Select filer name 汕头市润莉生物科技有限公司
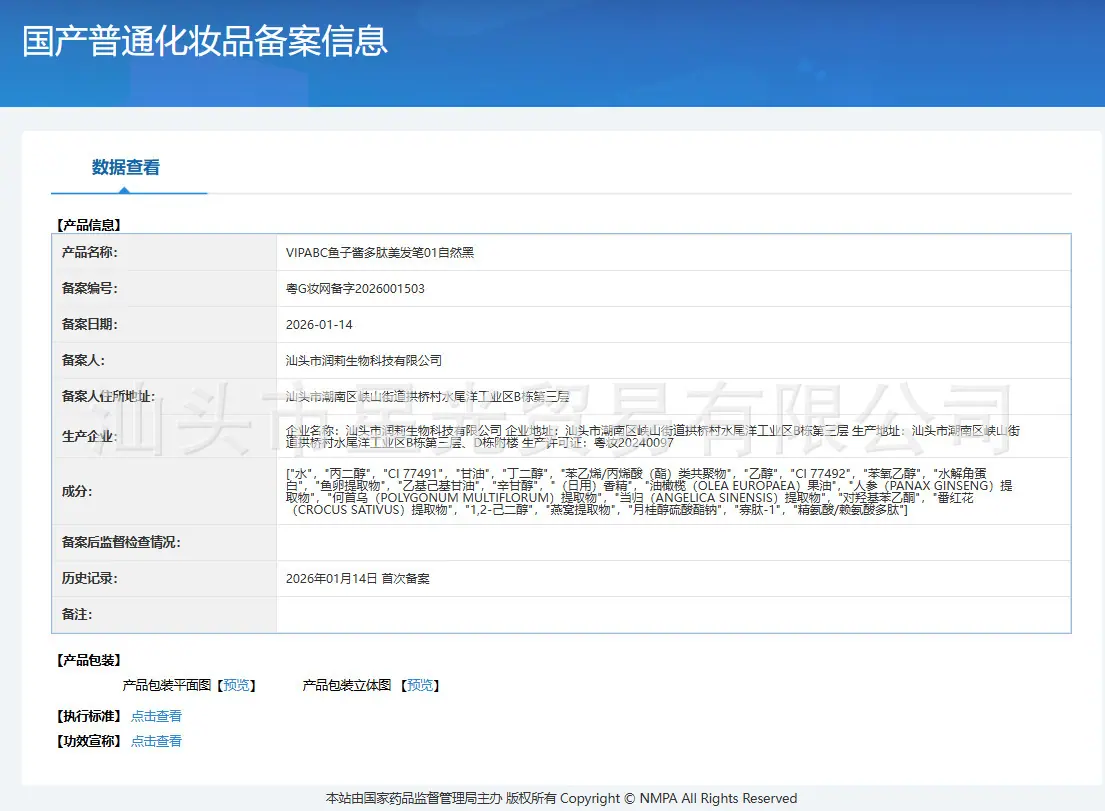The height and width of the screenshot is (811, 1105). (x=364, y=361)
